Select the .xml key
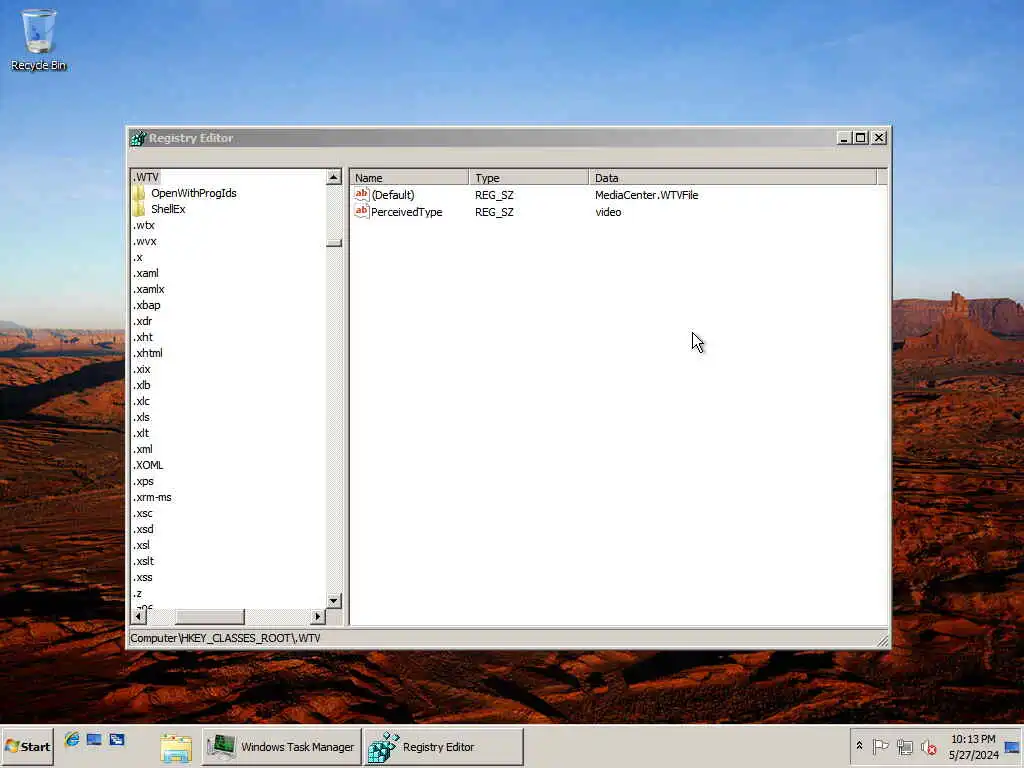 (143, 449)
